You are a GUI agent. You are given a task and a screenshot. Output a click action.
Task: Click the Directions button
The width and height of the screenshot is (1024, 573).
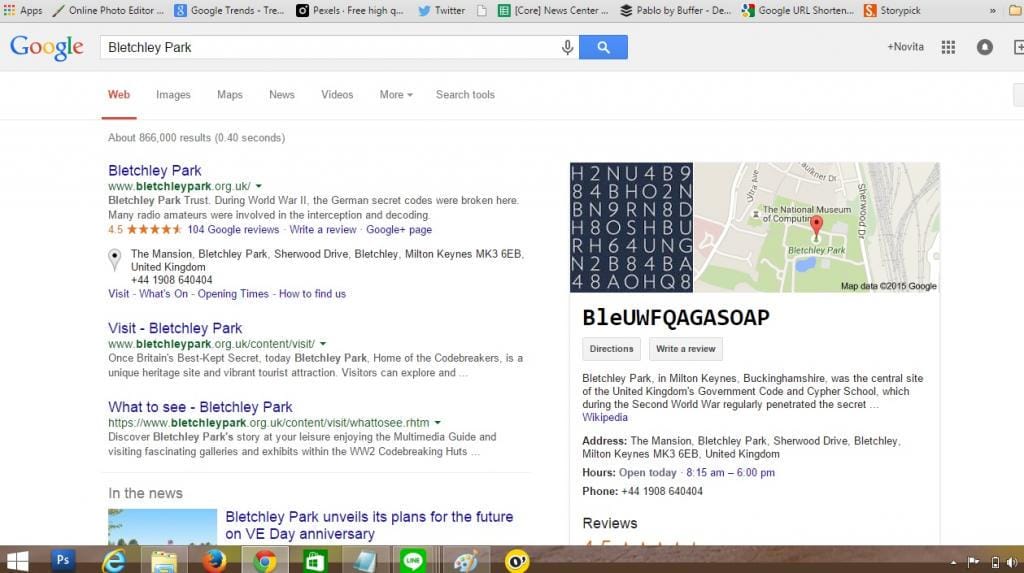611,349
